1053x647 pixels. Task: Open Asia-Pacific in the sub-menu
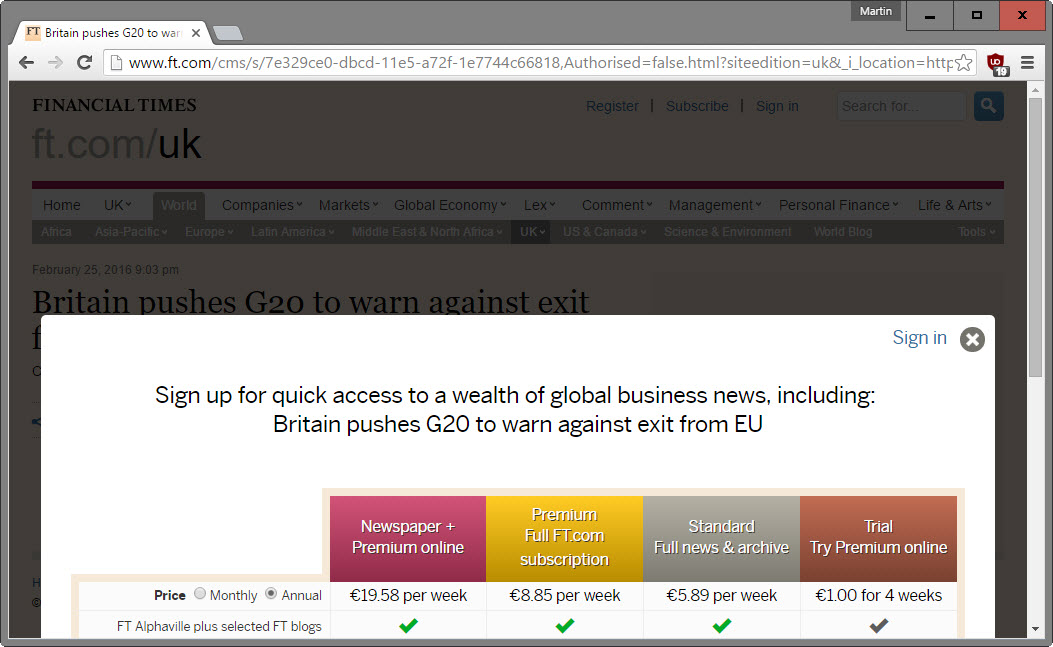[131, 232]
